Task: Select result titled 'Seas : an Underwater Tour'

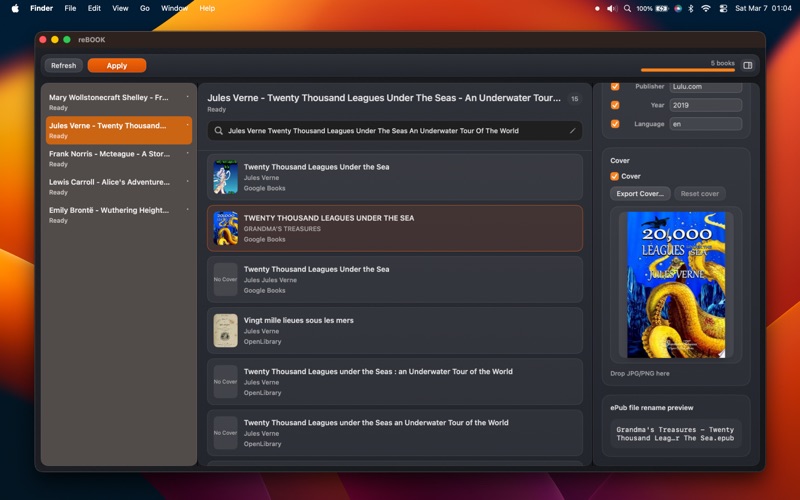Action: 395,381
